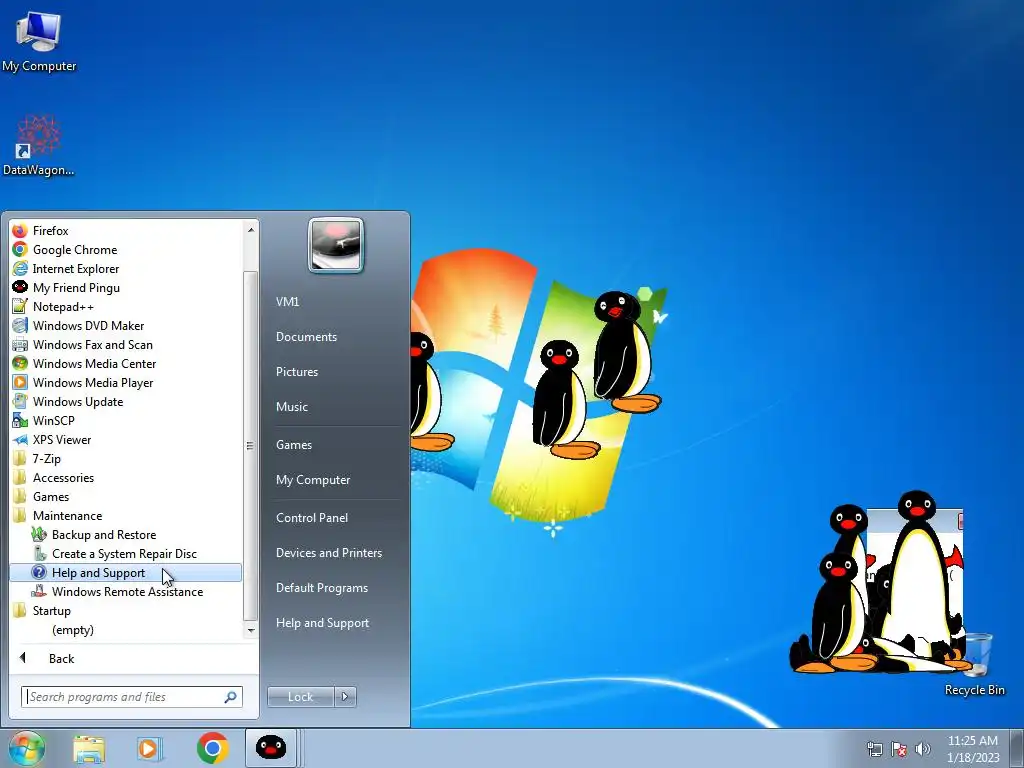Screen dimensions: 1024x768
Task: Click the programs list scroll up arrow
Action: click(250, 229)
